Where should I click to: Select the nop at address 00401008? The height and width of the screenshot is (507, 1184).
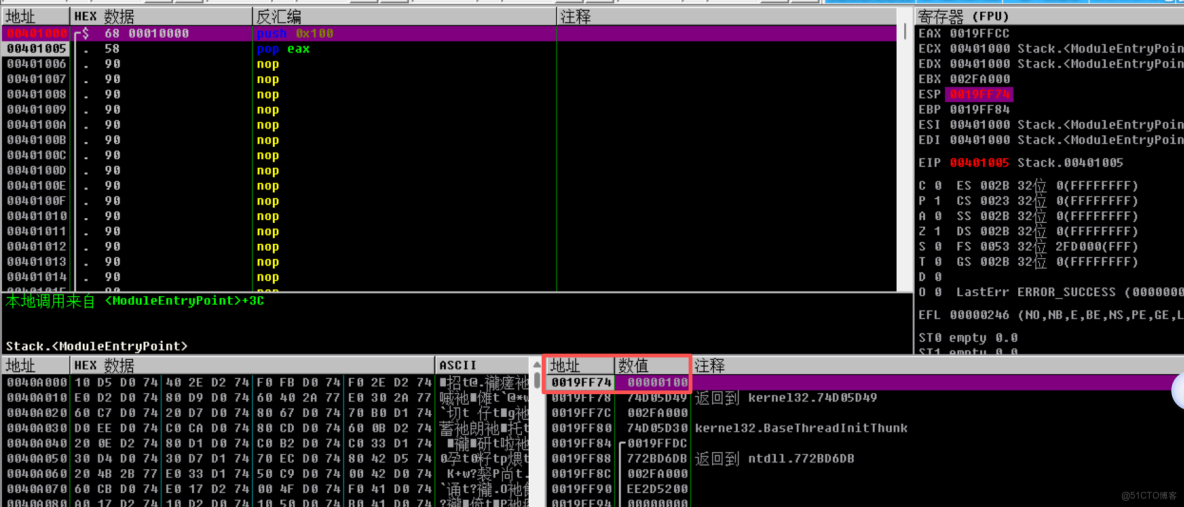pos(267,94)
